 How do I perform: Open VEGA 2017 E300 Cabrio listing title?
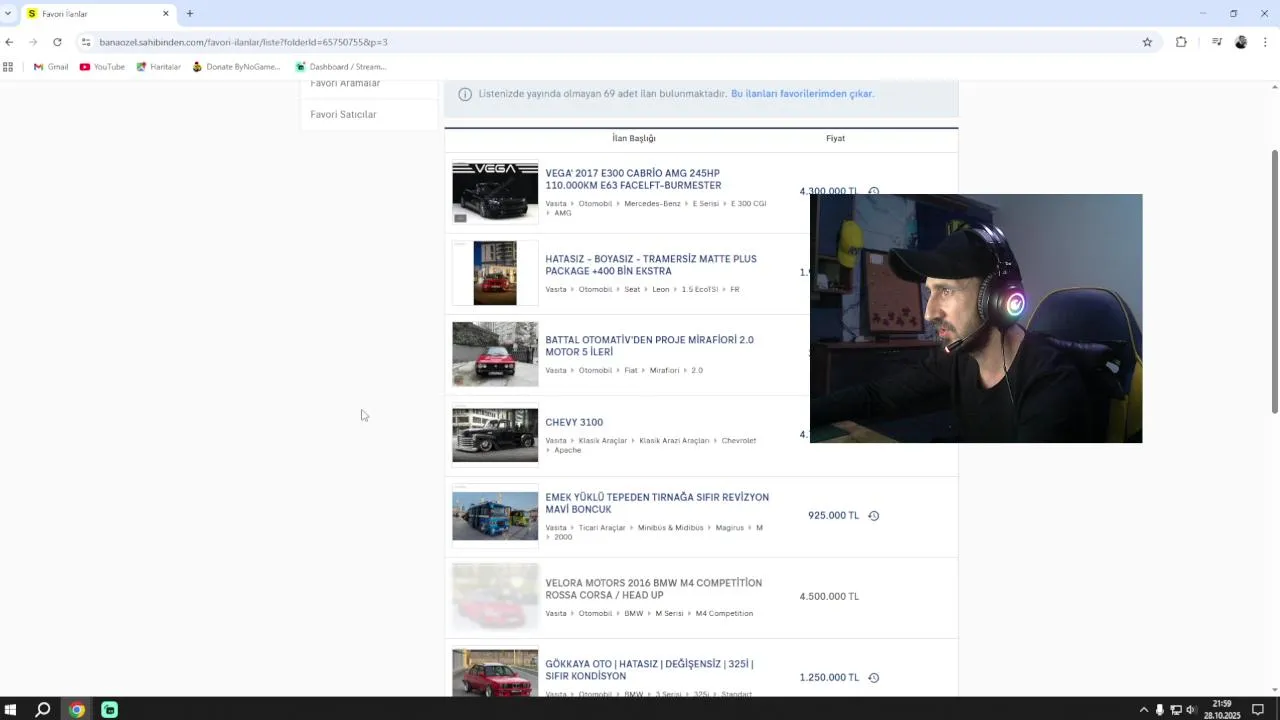point(633,179)
